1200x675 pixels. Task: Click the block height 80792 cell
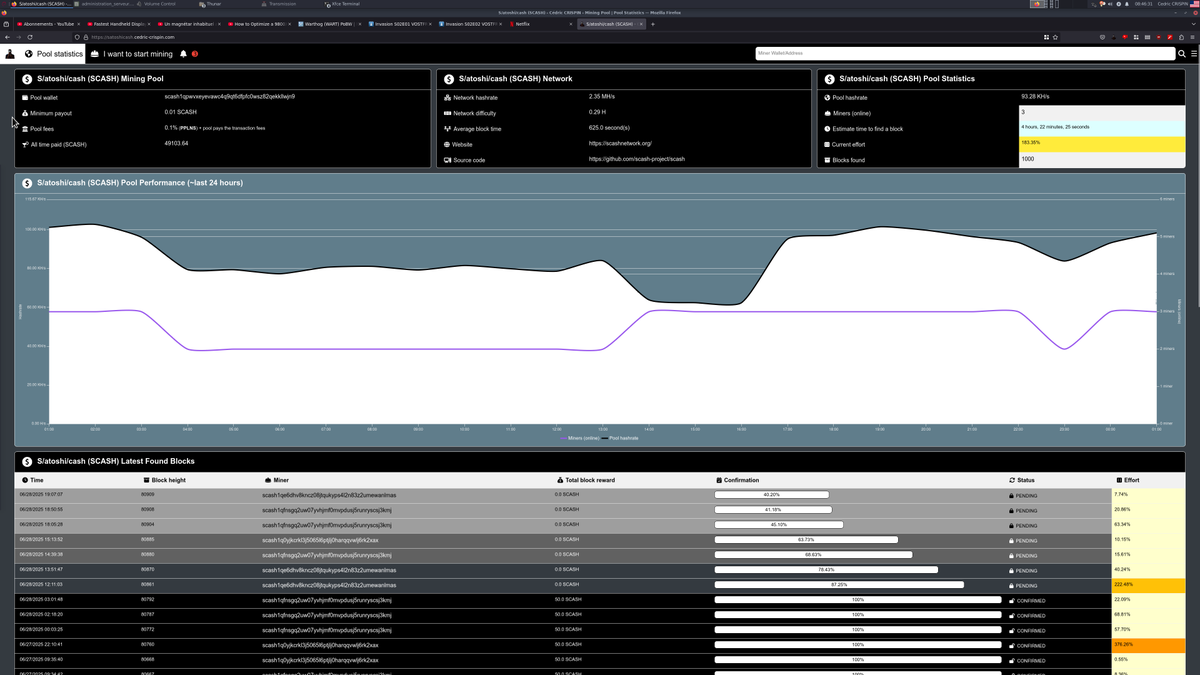(148, 600)
